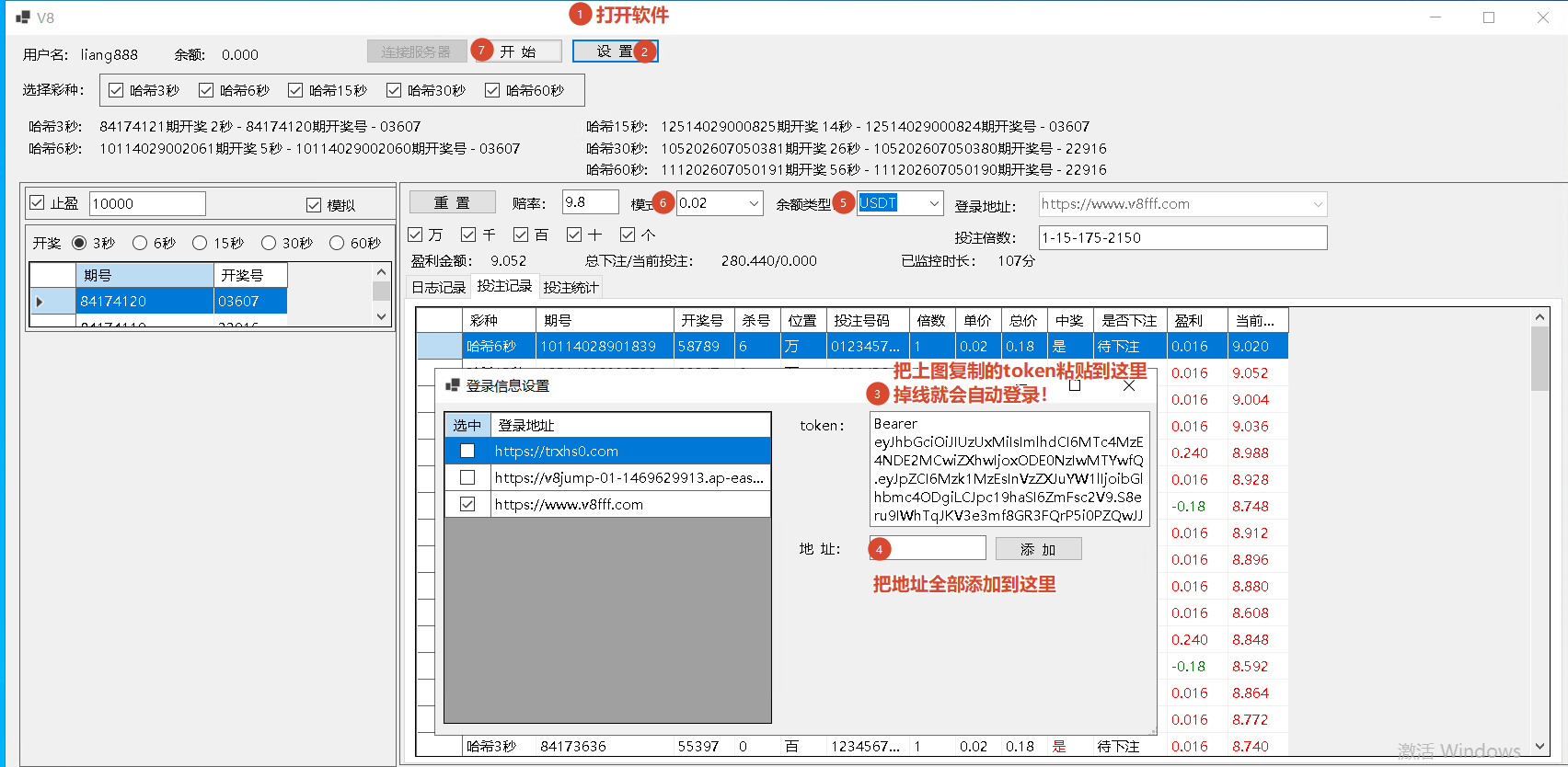
Task: Select the 30秒 draw radio button
Action: point(269,243)
